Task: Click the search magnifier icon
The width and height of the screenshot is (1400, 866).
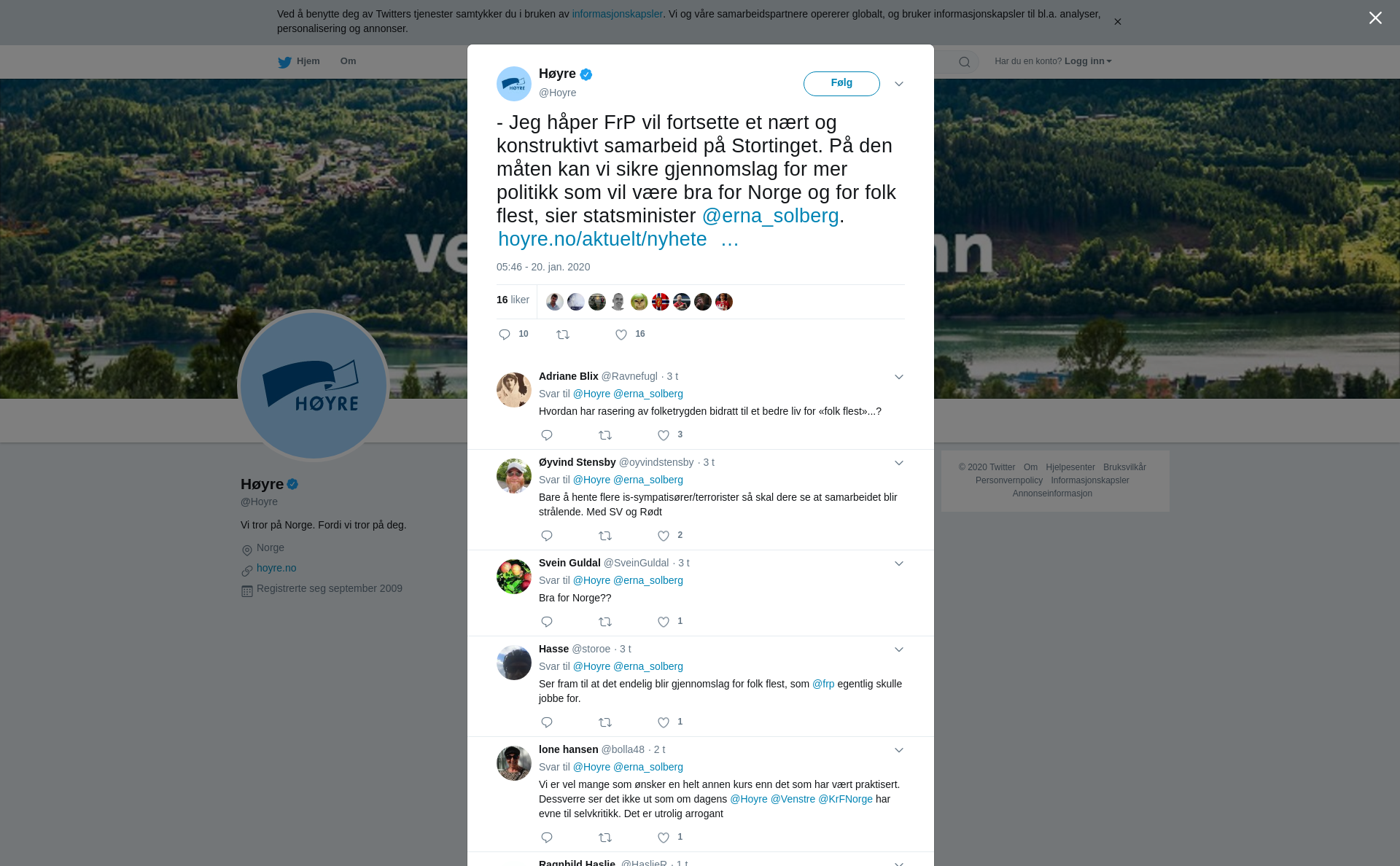Action: (965, 62)
